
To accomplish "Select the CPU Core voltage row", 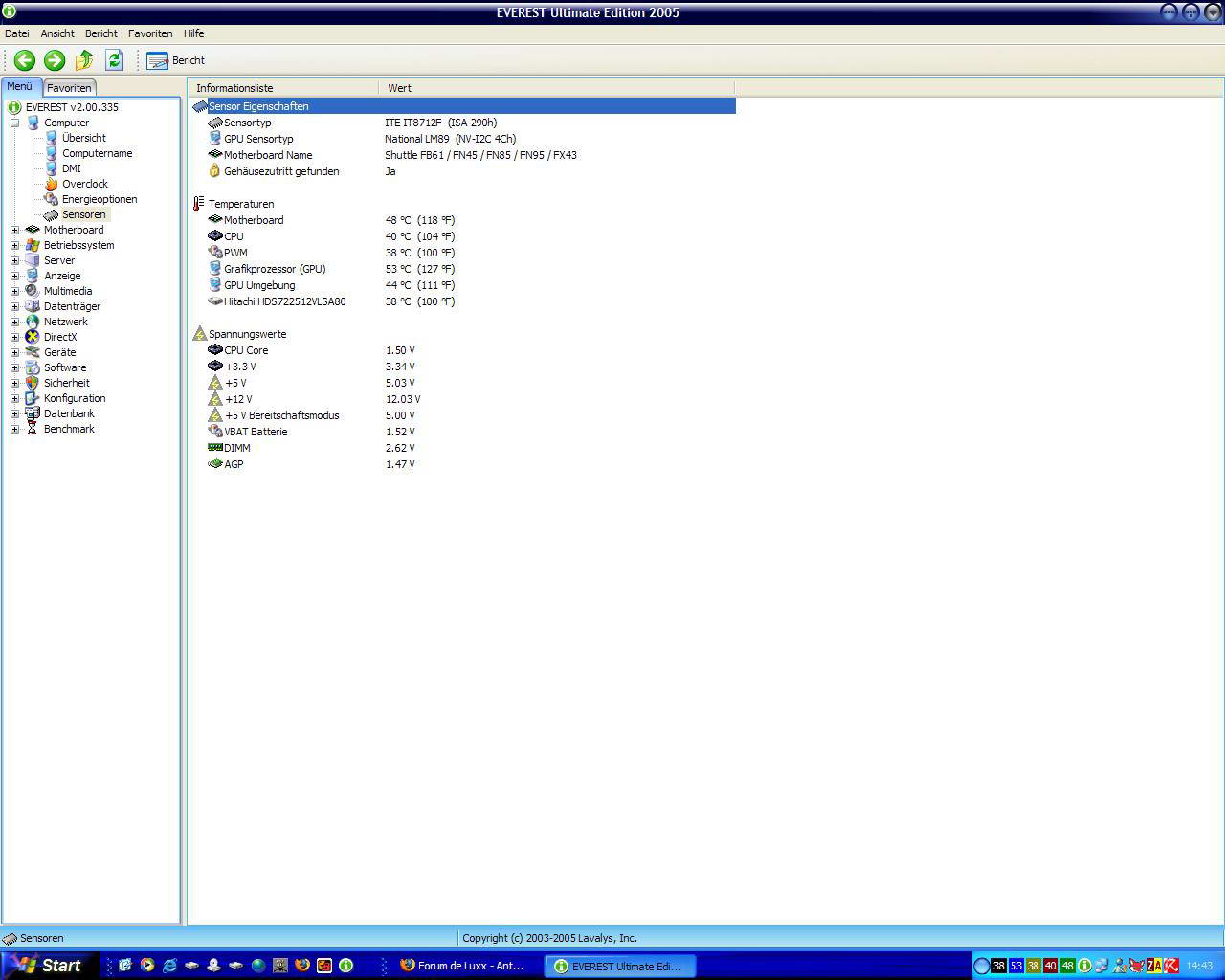I will tap(463, 350).
